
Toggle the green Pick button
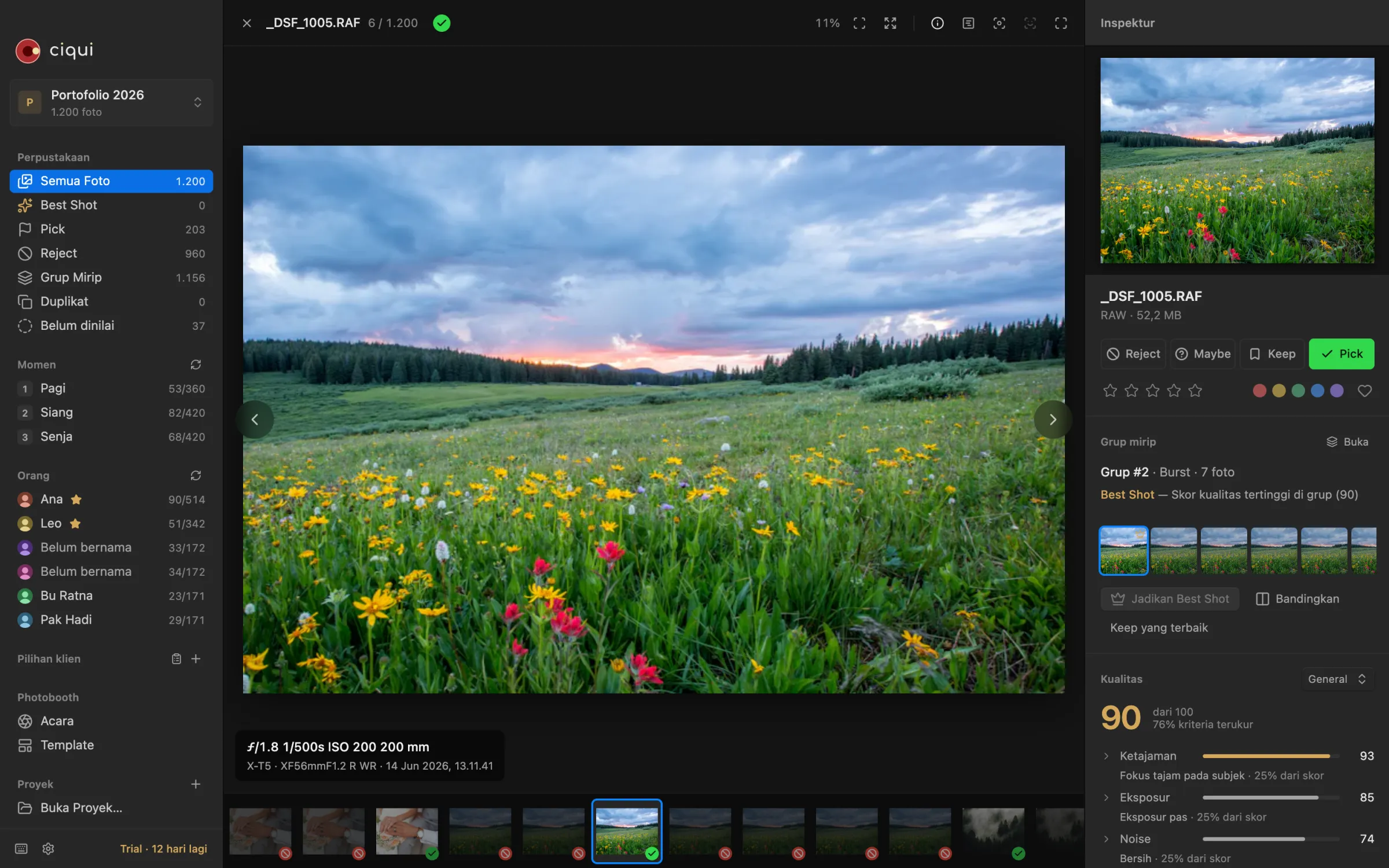(1342, 354)
